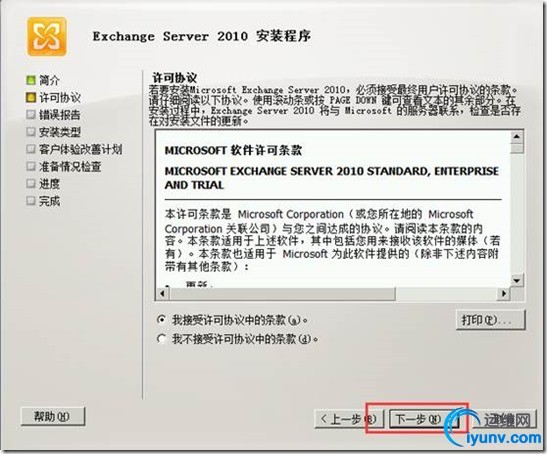
Task: Click the 安装类型 step square icon
Action: pyautogui.click(x=31, y=132)
